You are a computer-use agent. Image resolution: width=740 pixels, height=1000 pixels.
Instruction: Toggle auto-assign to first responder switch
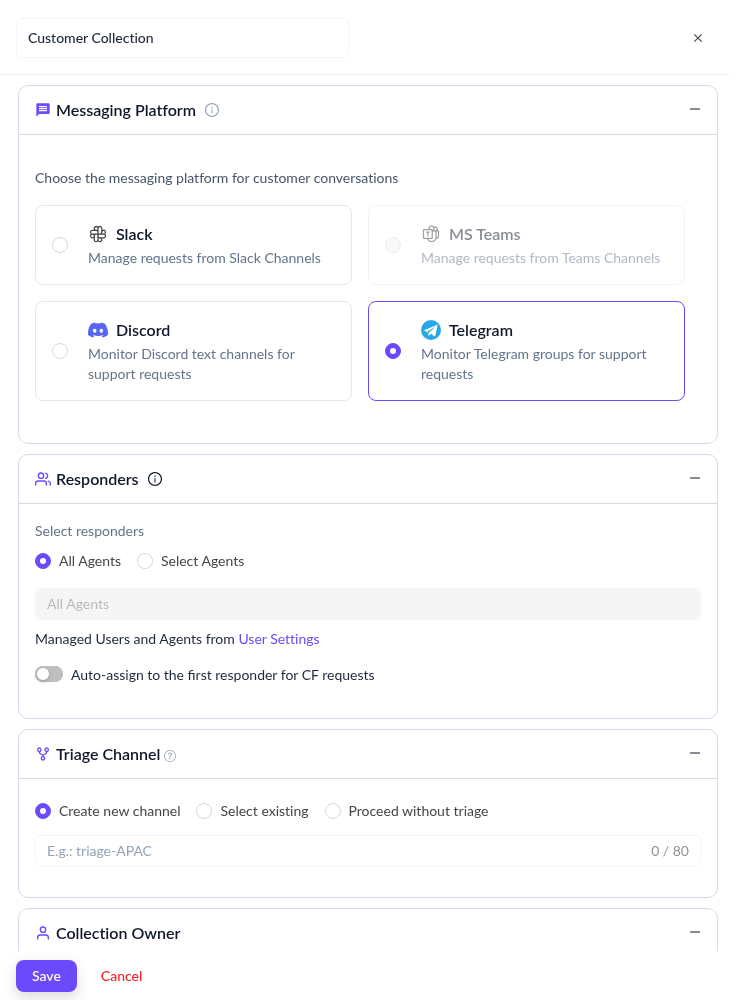[49, 674]
